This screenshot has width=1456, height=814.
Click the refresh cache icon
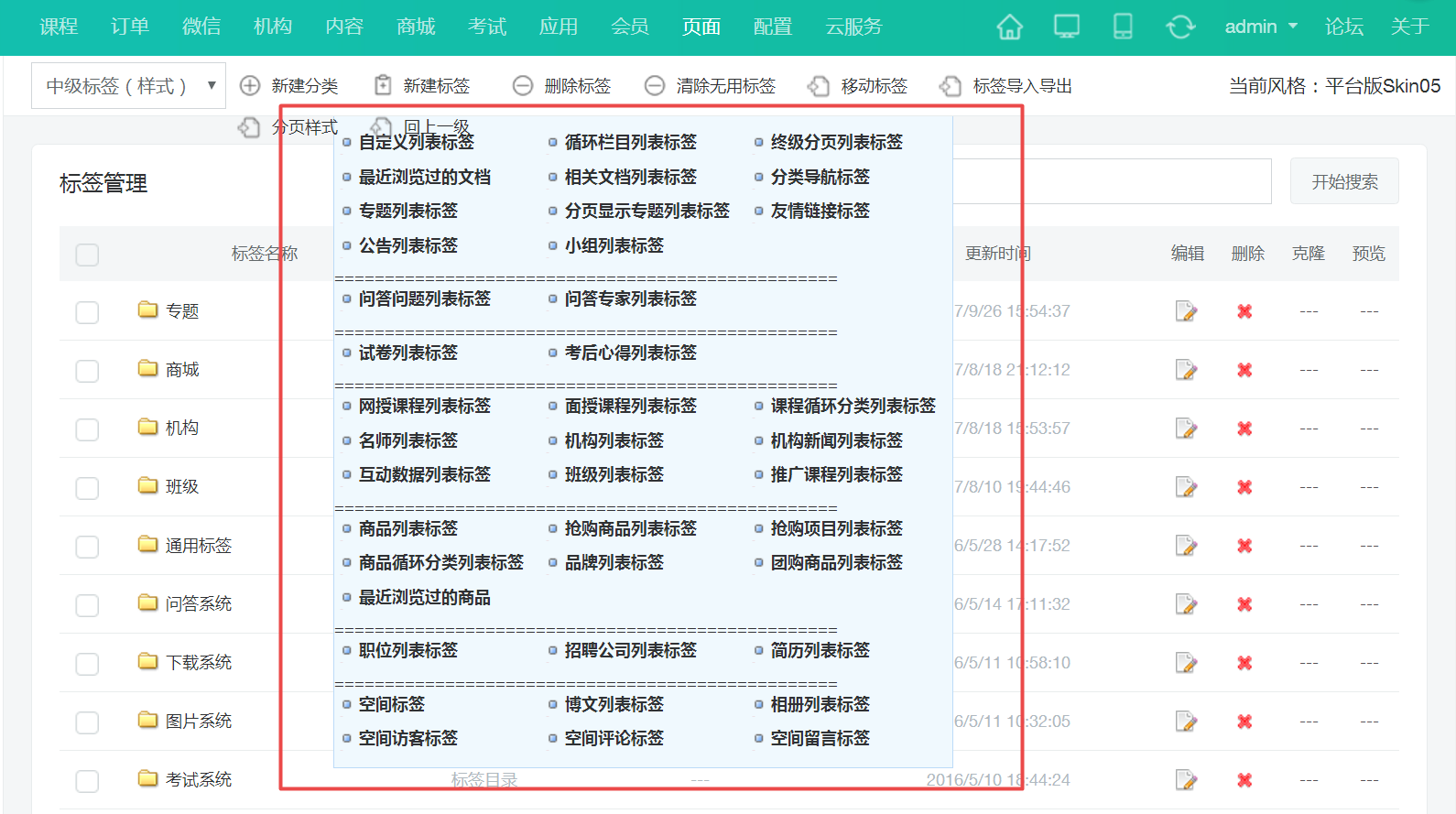pos(1180,27)
